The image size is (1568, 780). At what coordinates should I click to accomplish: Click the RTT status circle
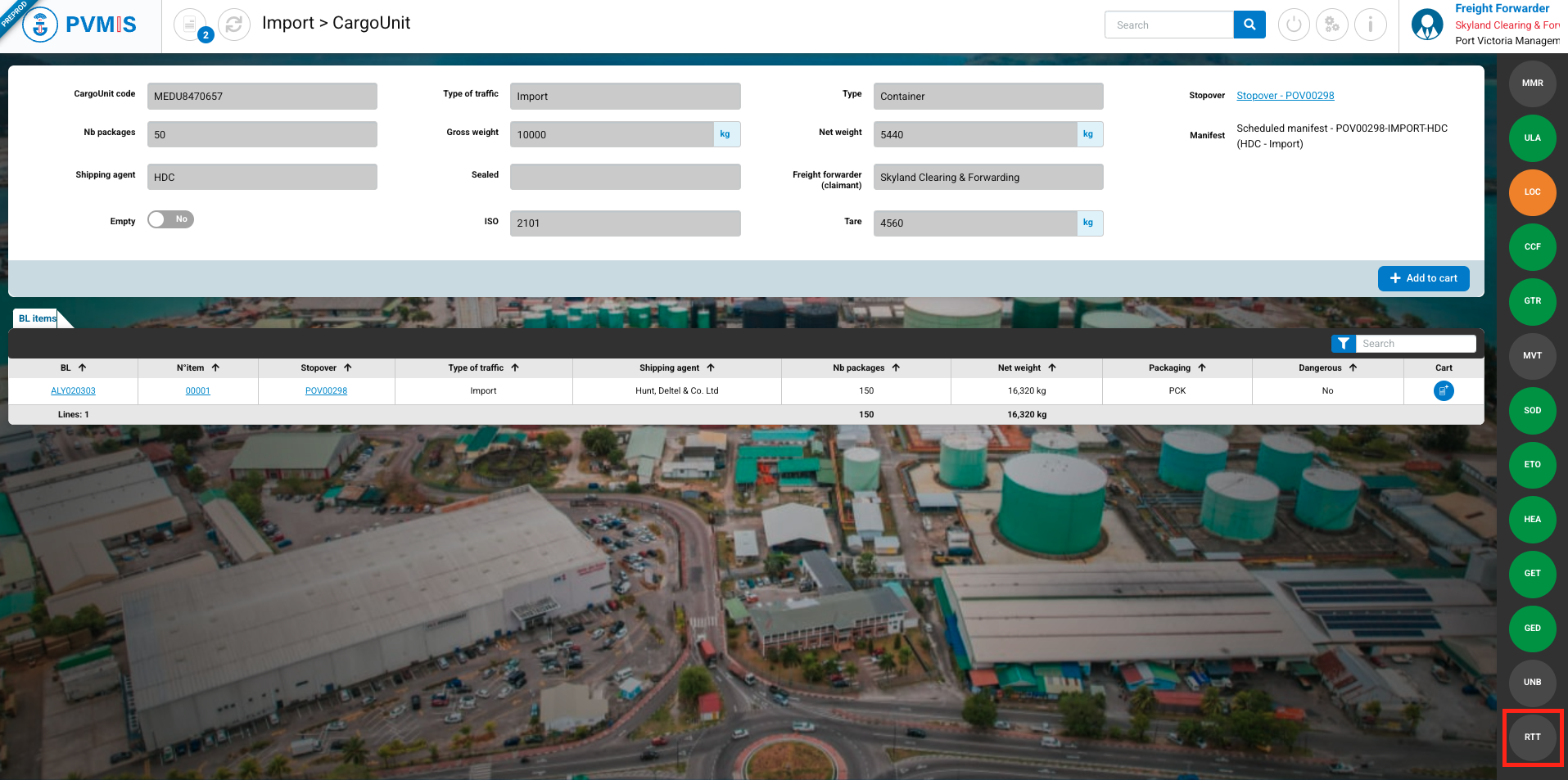(1532, 737)
